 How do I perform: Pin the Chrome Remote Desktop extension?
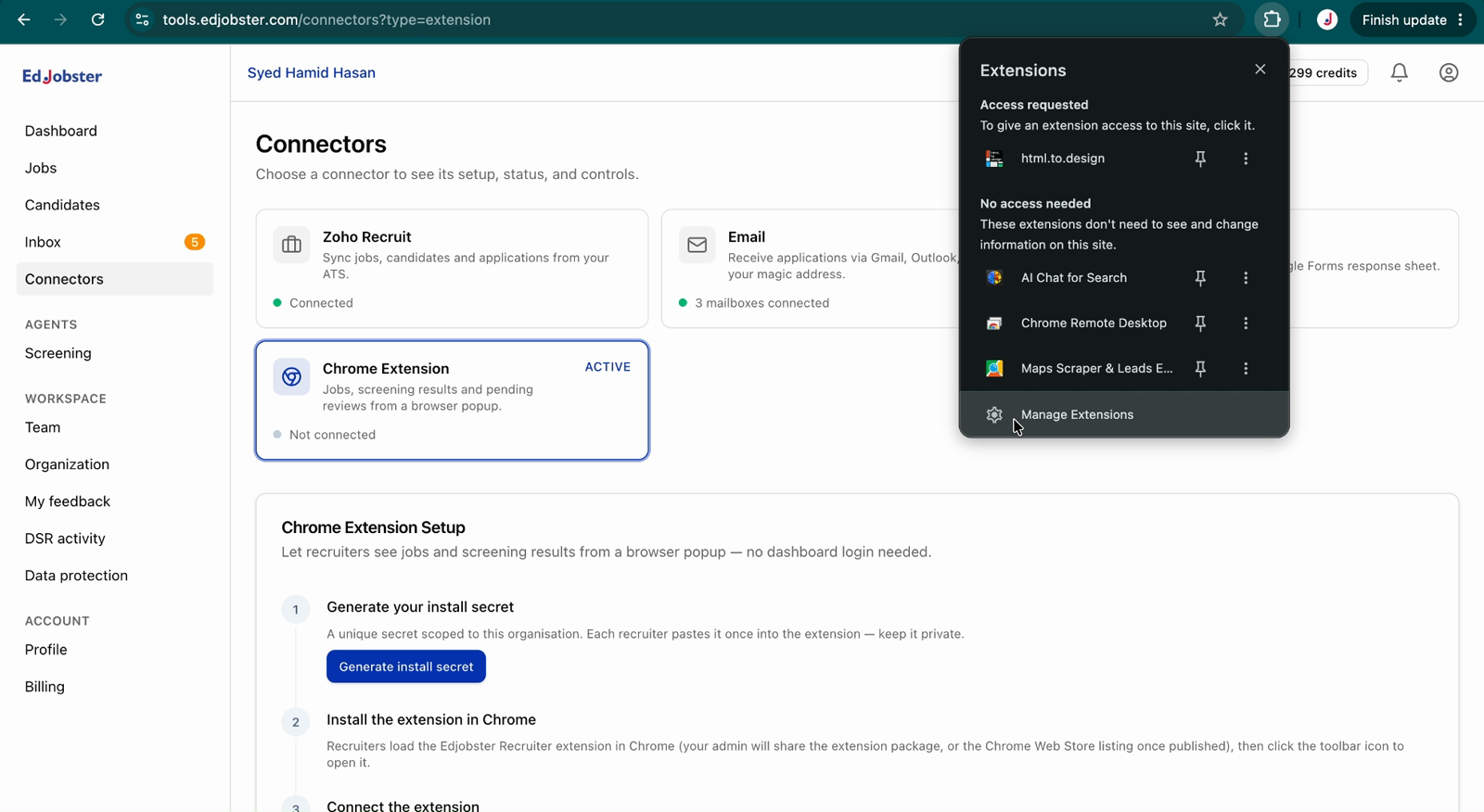(1200, 323)
